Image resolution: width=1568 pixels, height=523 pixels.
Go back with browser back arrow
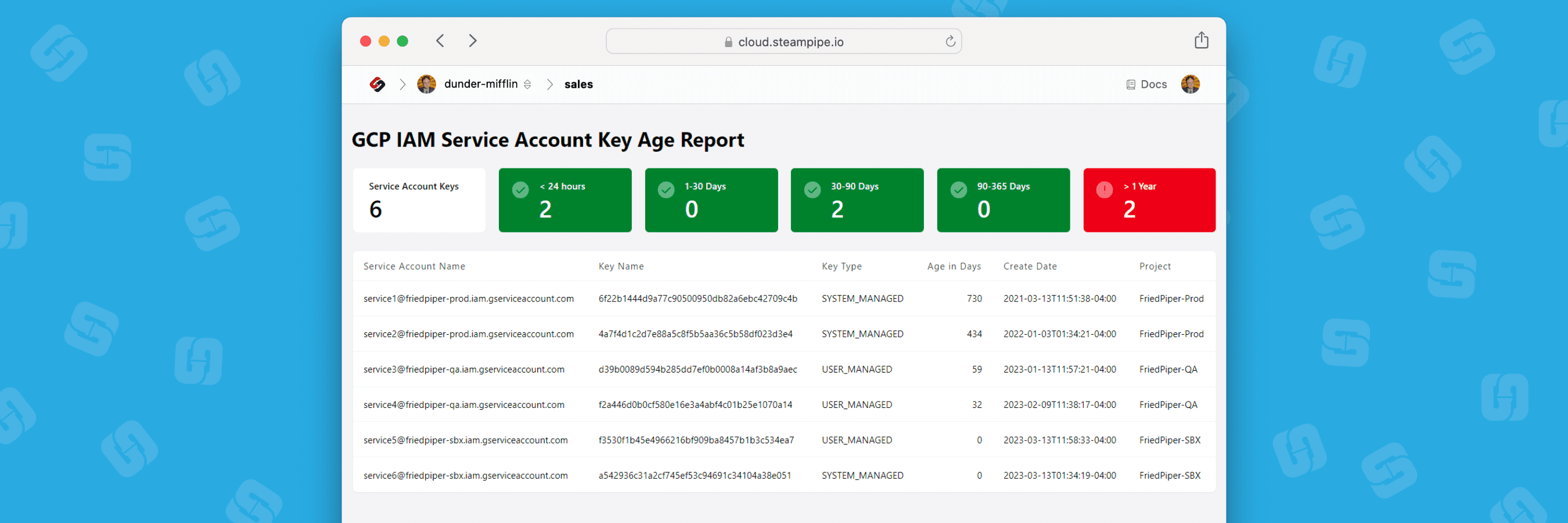(440, 41)
